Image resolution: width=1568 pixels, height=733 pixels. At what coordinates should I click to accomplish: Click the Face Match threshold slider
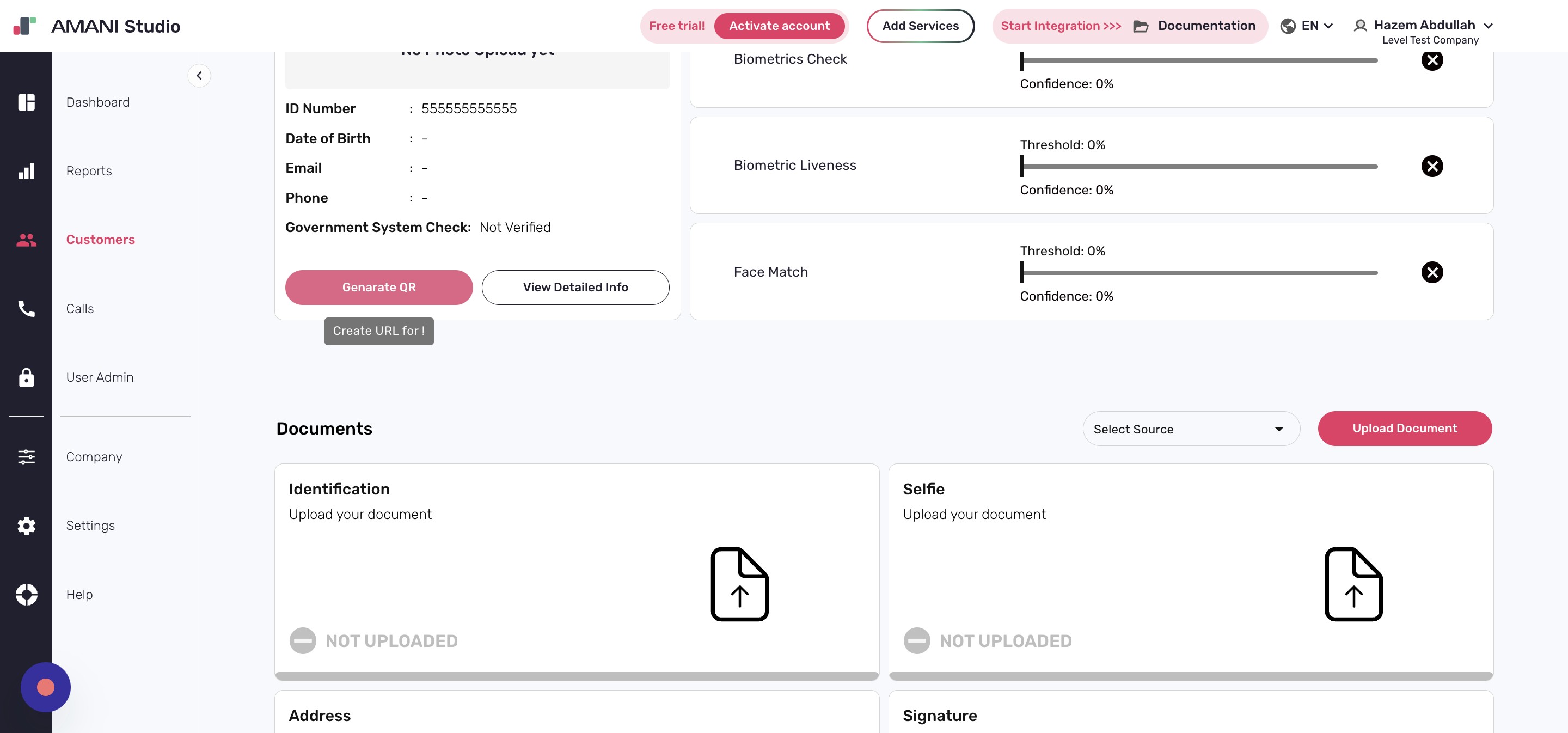click(1198, 273)
